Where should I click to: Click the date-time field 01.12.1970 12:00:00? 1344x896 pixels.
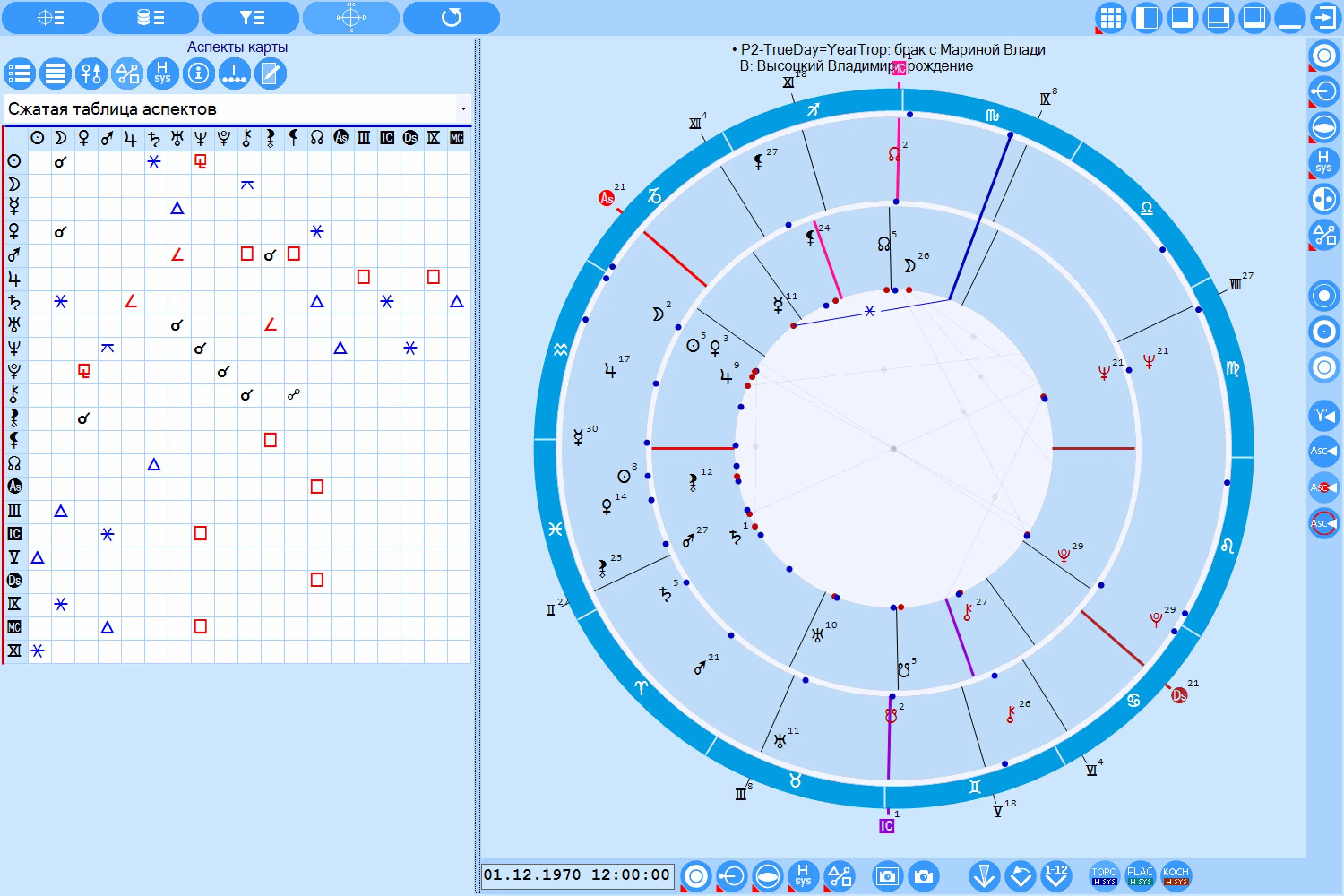[577, 875]
